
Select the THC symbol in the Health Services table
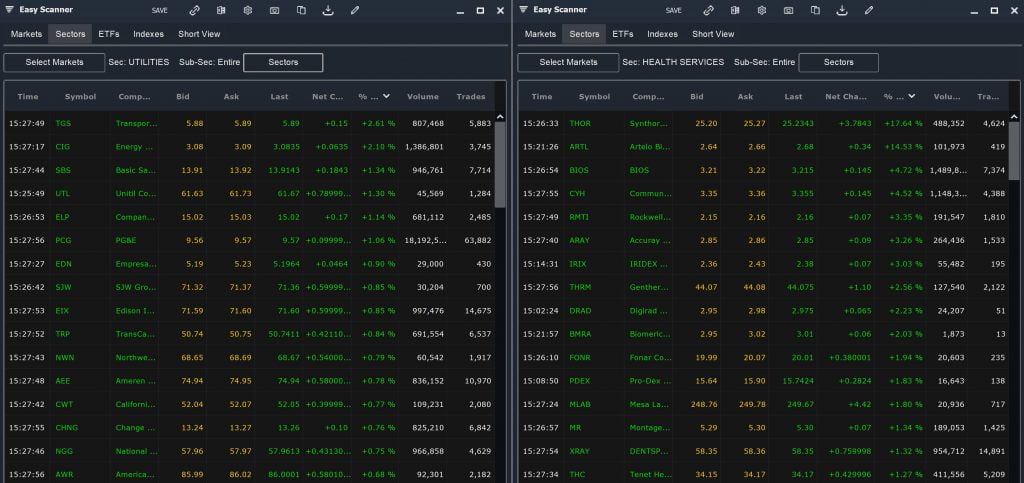point(577,475)
